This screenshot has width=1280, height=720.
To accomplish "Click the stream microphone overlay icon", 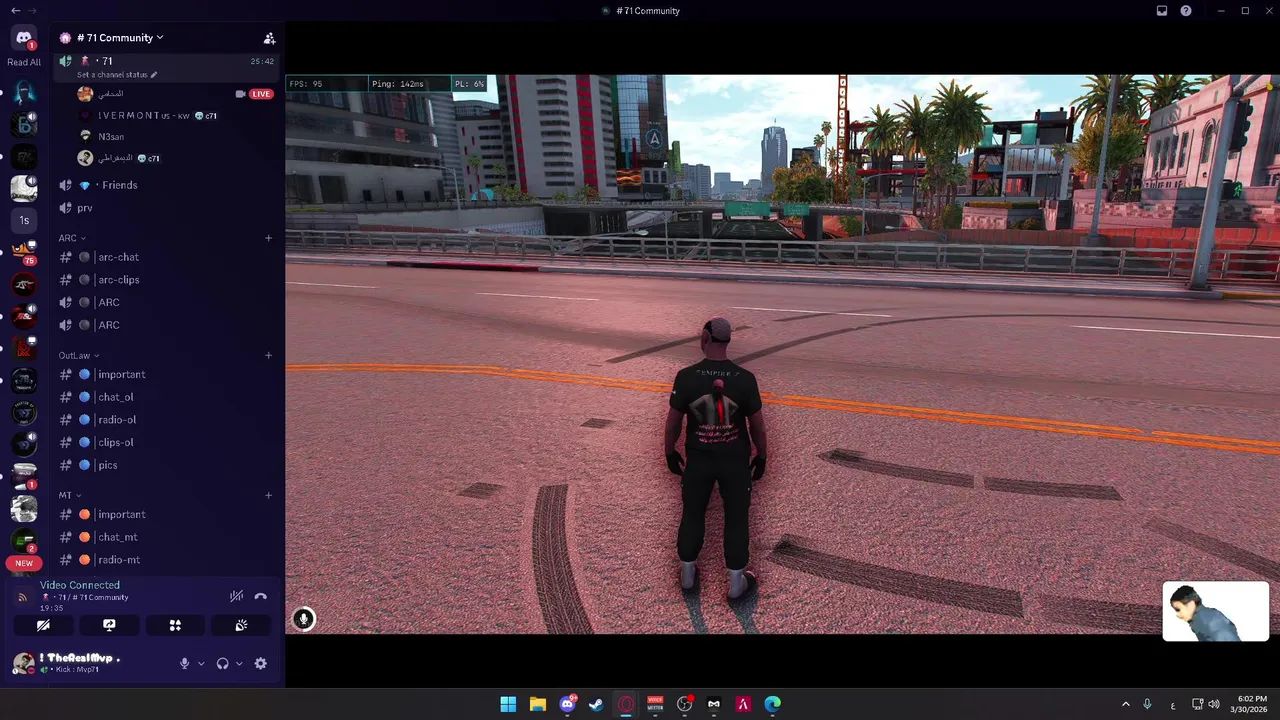I will (x=303, y=619).
